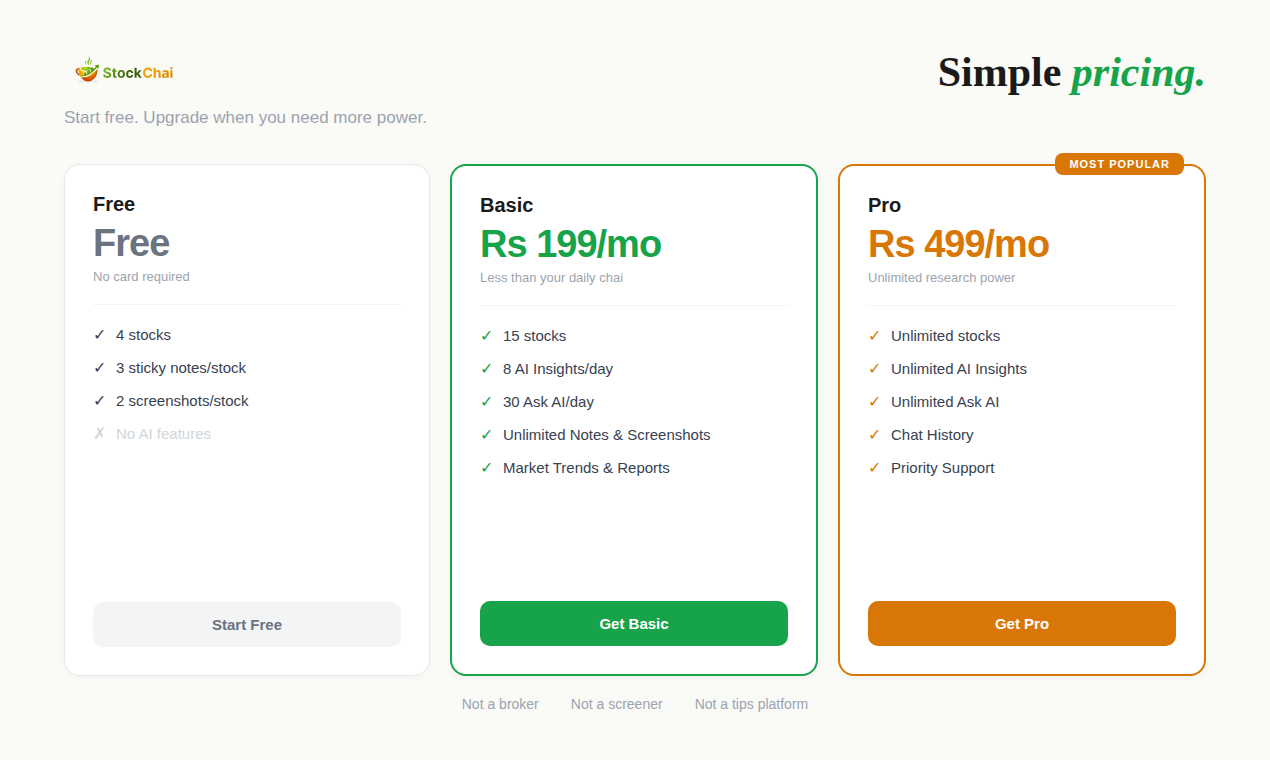Choose the orange Get Pro button
The image size is (1270, 760).
coord(1021,624)
